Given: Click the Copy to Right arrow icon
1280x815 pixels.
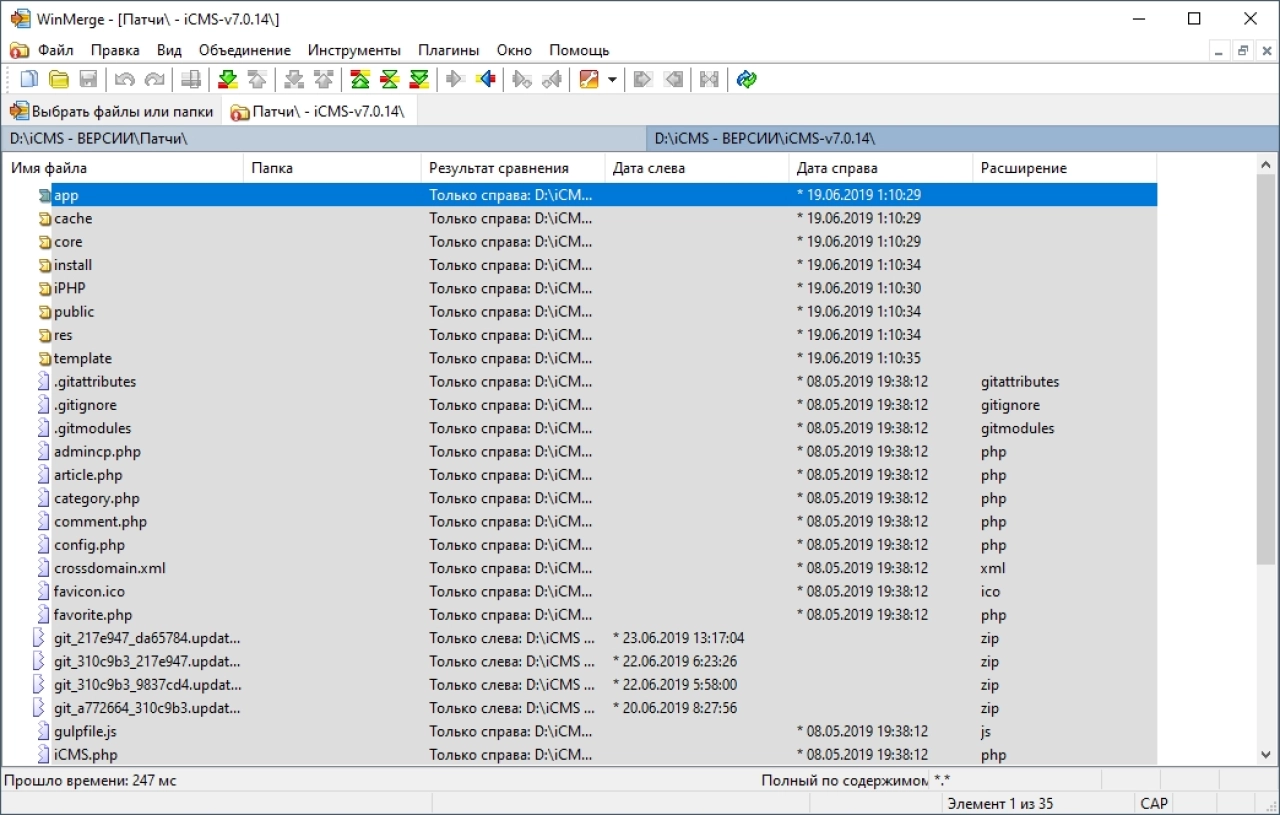Looking at the screenshot, I should pos(456,79).
